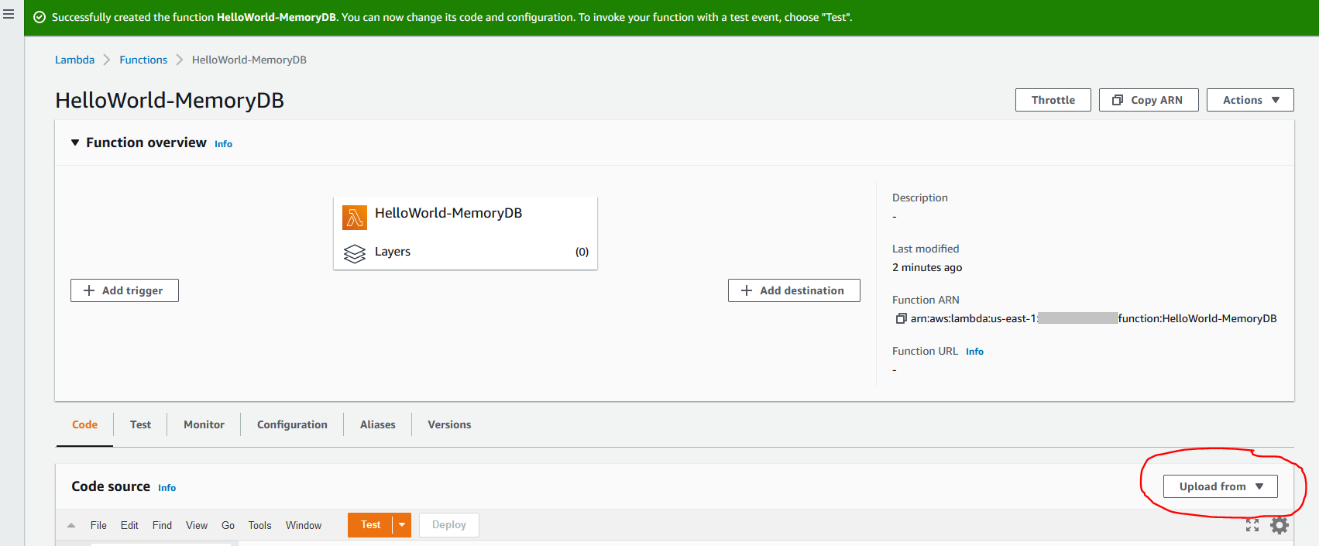The height and width of the screenshot is (546, 1319).
Task: Switch to the Aliases tab
Action: coord(378,425)
